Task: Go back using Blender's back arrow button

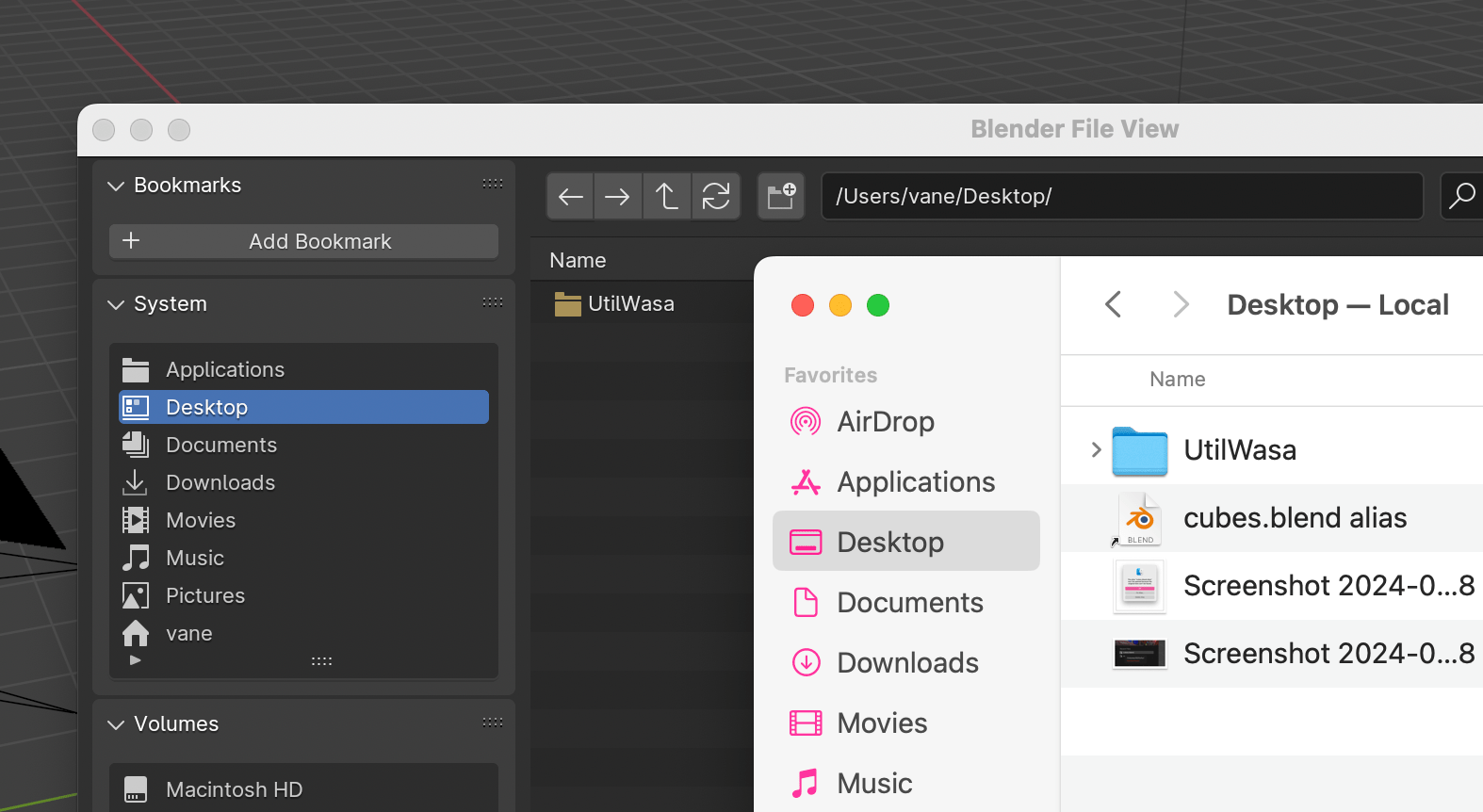Action: tap(571, 196)
